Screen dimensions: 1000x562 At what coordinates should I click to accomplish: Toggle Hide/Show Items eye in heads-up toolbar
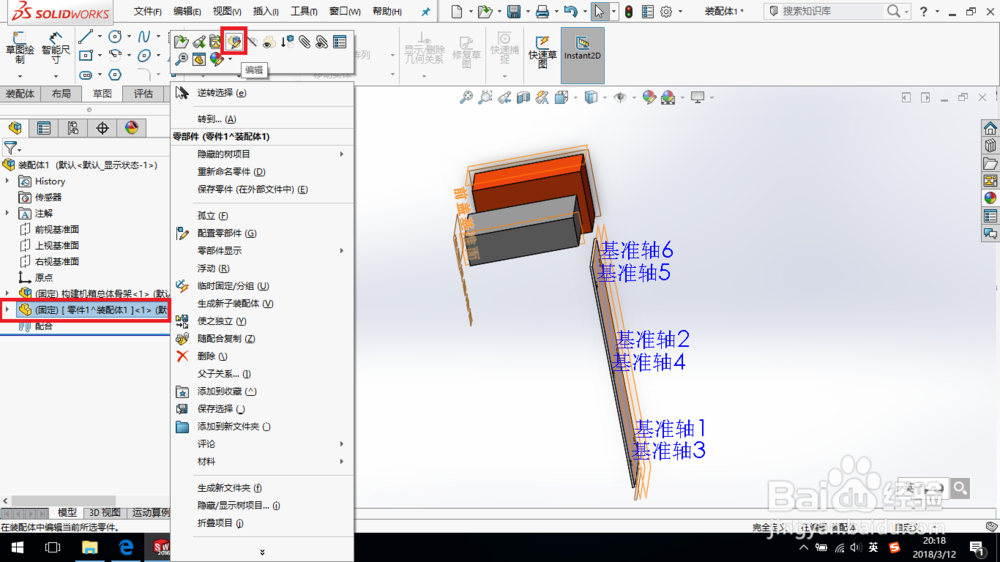coord(619,98)
